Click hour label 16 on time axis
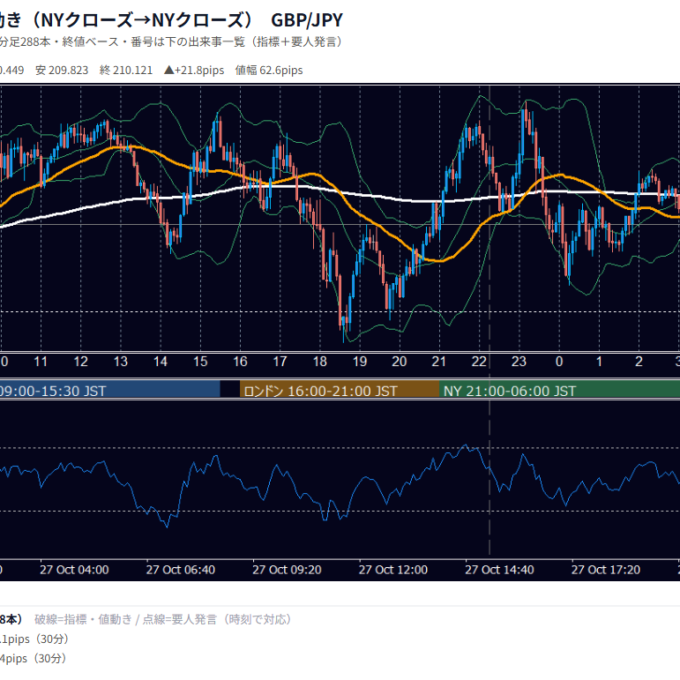 [240, 361]
